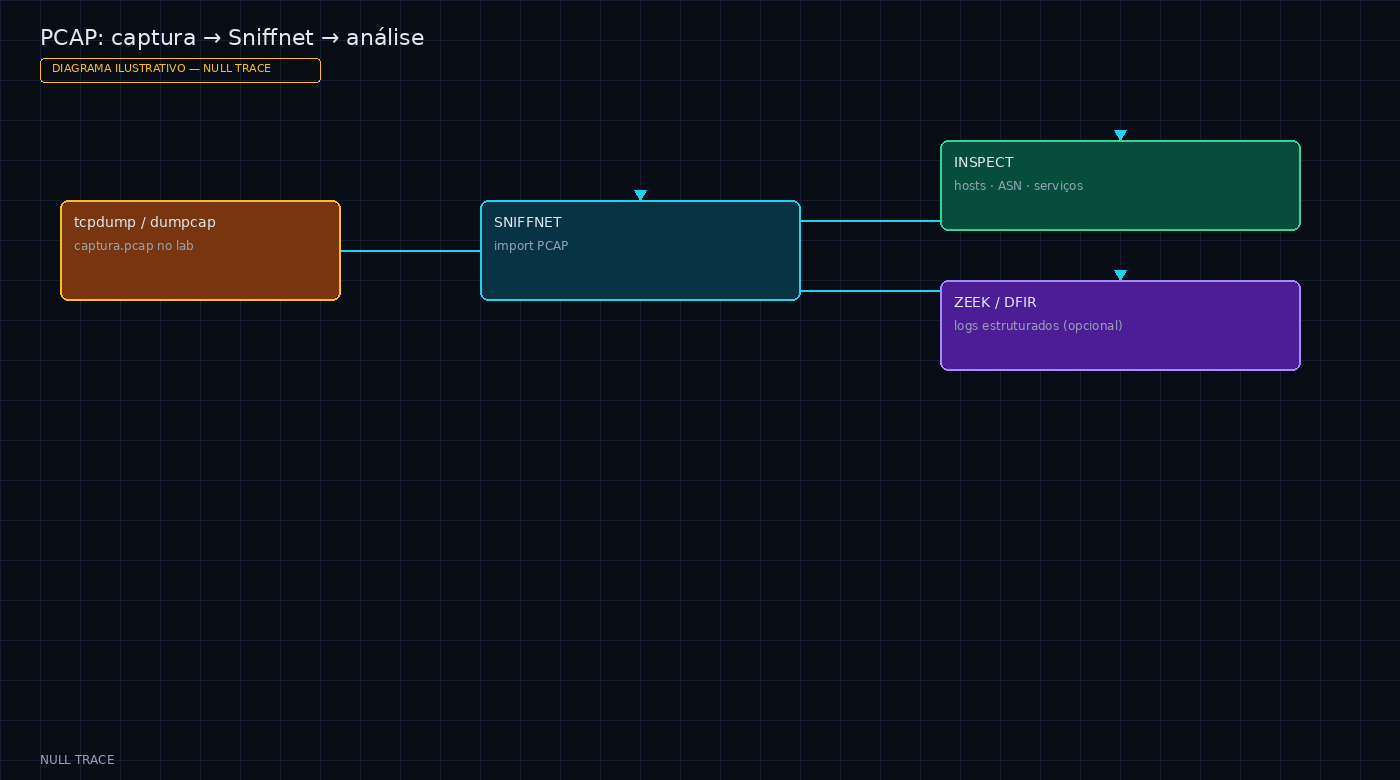Click the 'logs estruturados (opcional)' text
1400x780 pixels.
click(x=1038, y=326)
